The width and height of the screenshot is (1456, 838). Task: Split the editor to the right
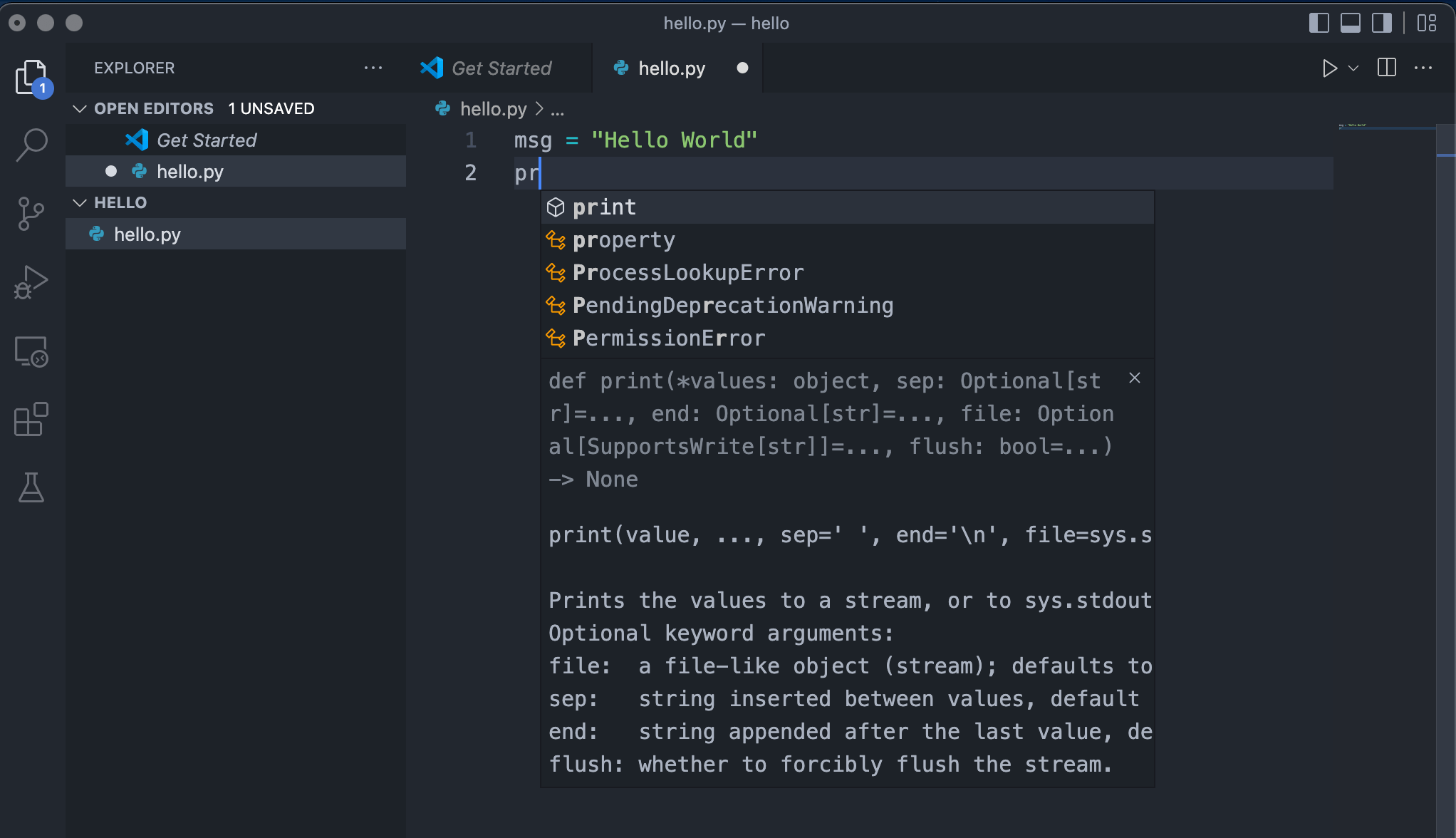[1386, 68]
